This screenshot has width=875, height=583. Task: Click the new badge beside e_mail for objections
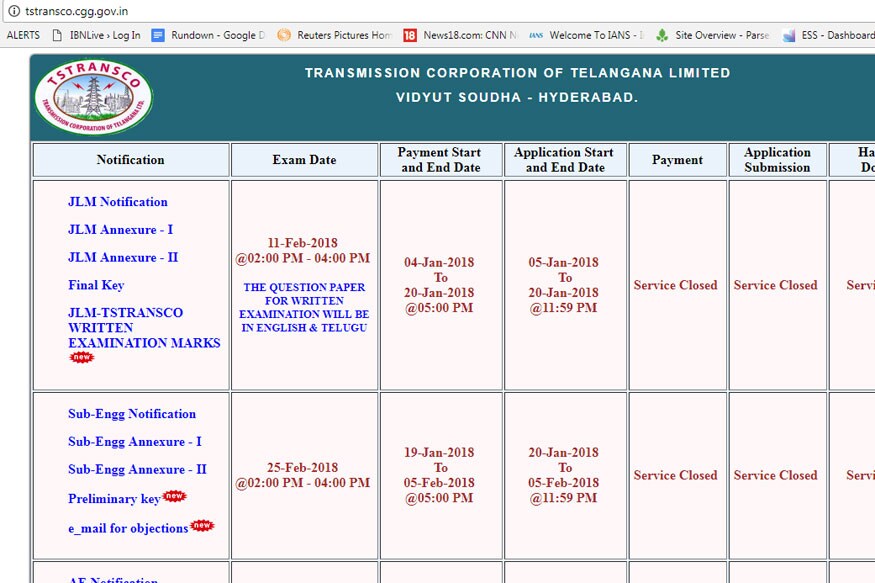200,525
